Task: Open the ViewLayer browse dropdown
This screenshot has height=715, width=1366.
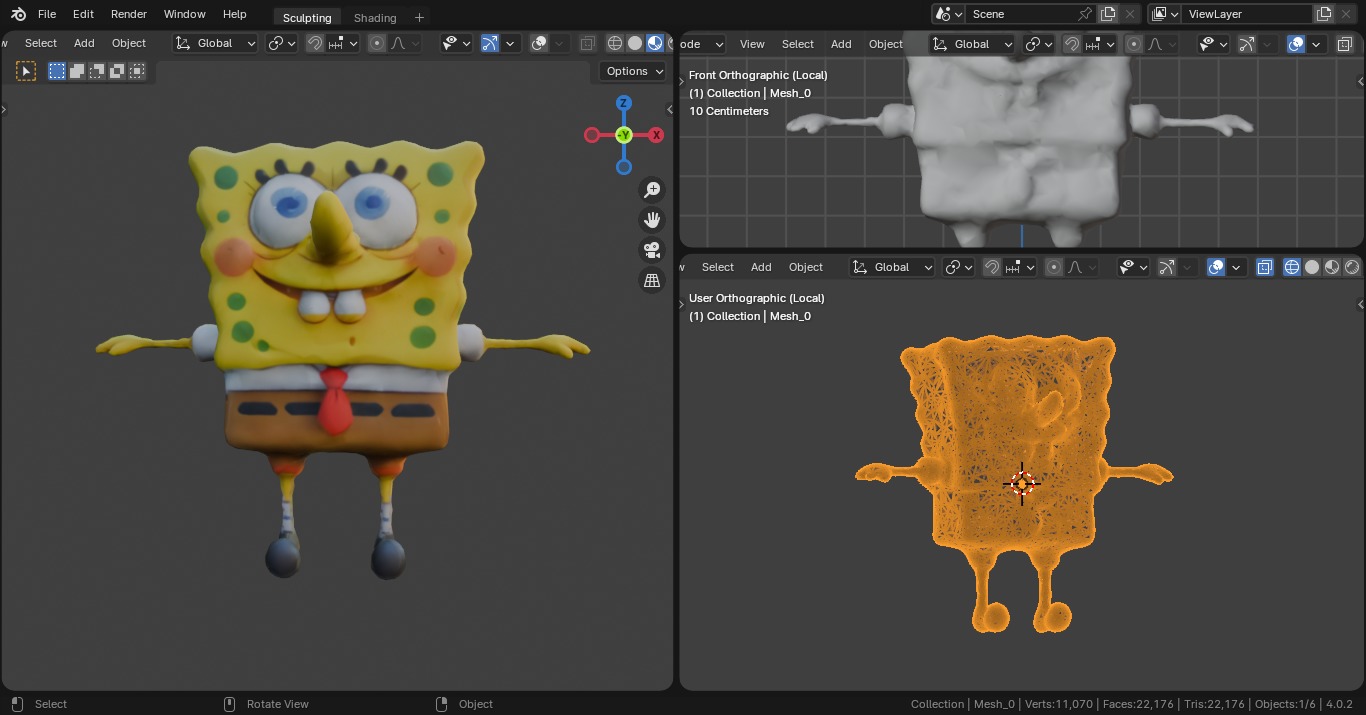Action: pos(1165,14)
